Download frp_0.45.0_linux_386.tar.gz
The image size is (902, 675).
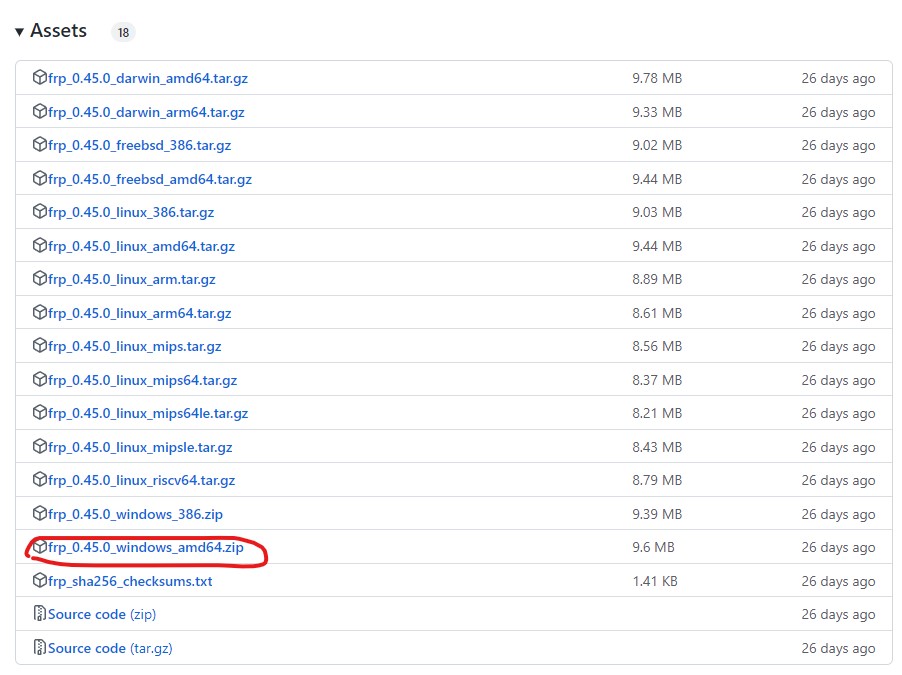pos(131,212)
